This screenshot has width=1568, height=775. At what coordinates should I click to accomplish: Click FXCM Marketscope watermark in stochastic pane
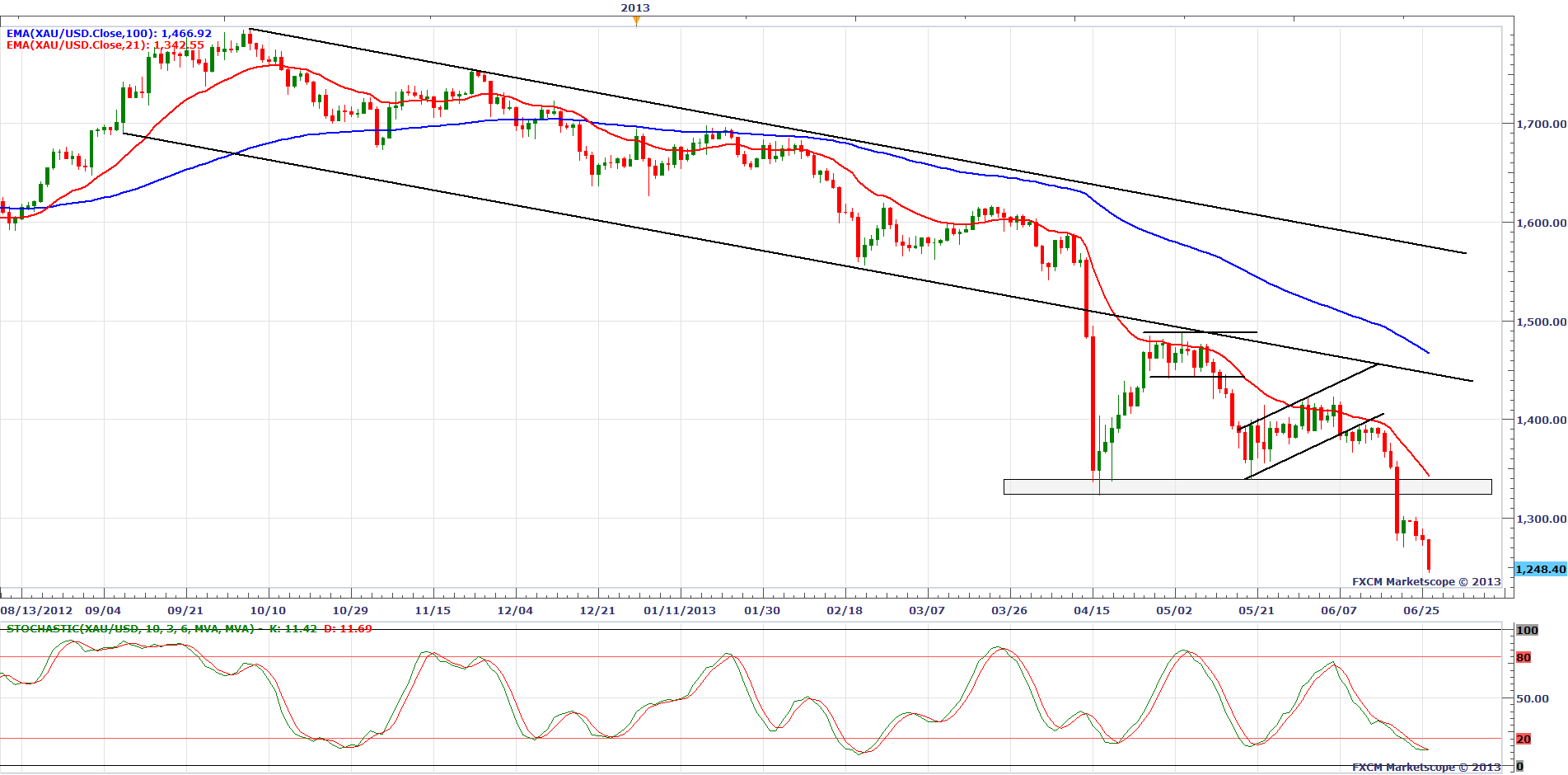point(1426,768)
